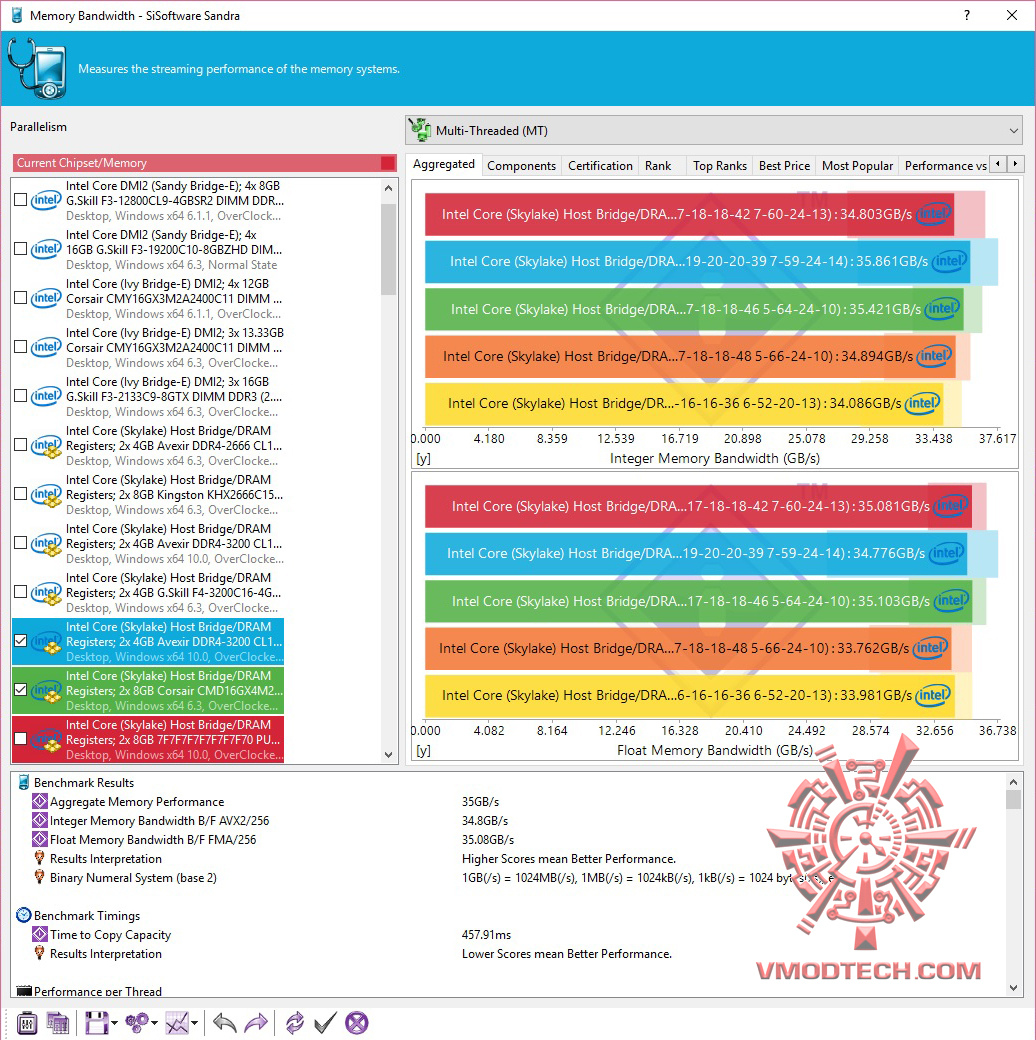Click the 457.91ms timing value
The width and height of the screenshot is (1036, 1040).
[486, 935]
